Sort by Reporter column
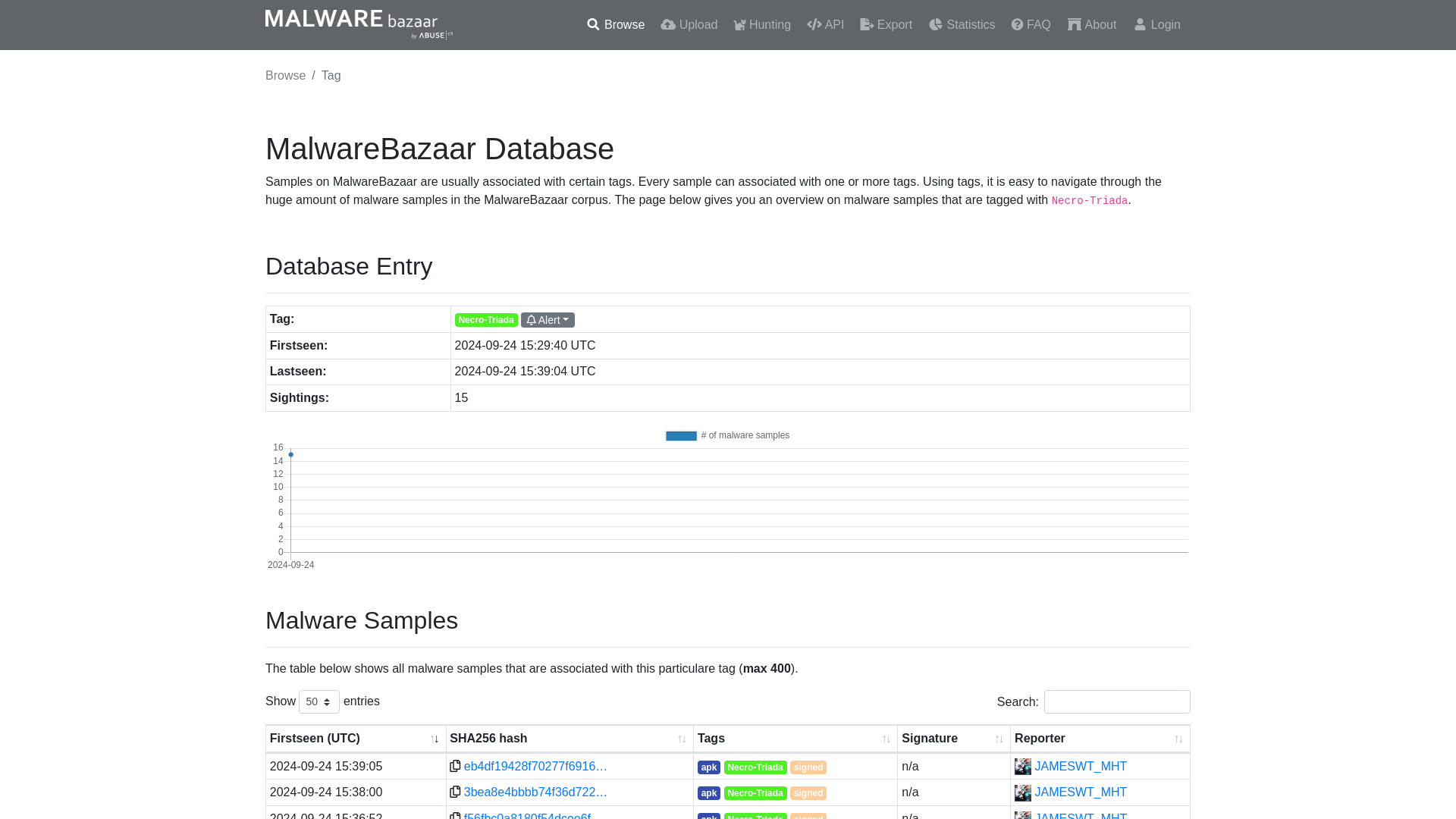1456x819 pixels. click(1100, 739)
